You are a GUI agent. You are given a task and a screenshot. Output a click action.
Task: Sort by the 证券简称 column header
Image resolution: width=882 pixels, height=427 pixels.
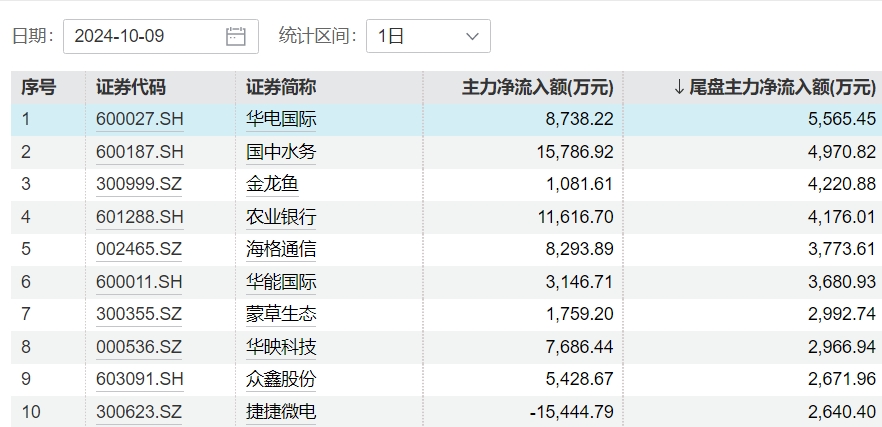[281, 87]
